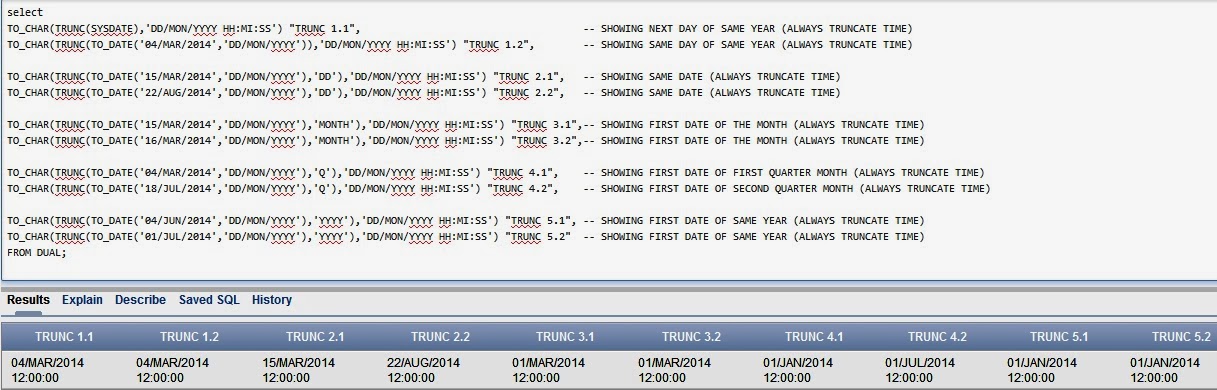
Task: Select the TRUNC 2.2 column header
Action: tap(440, 336)
